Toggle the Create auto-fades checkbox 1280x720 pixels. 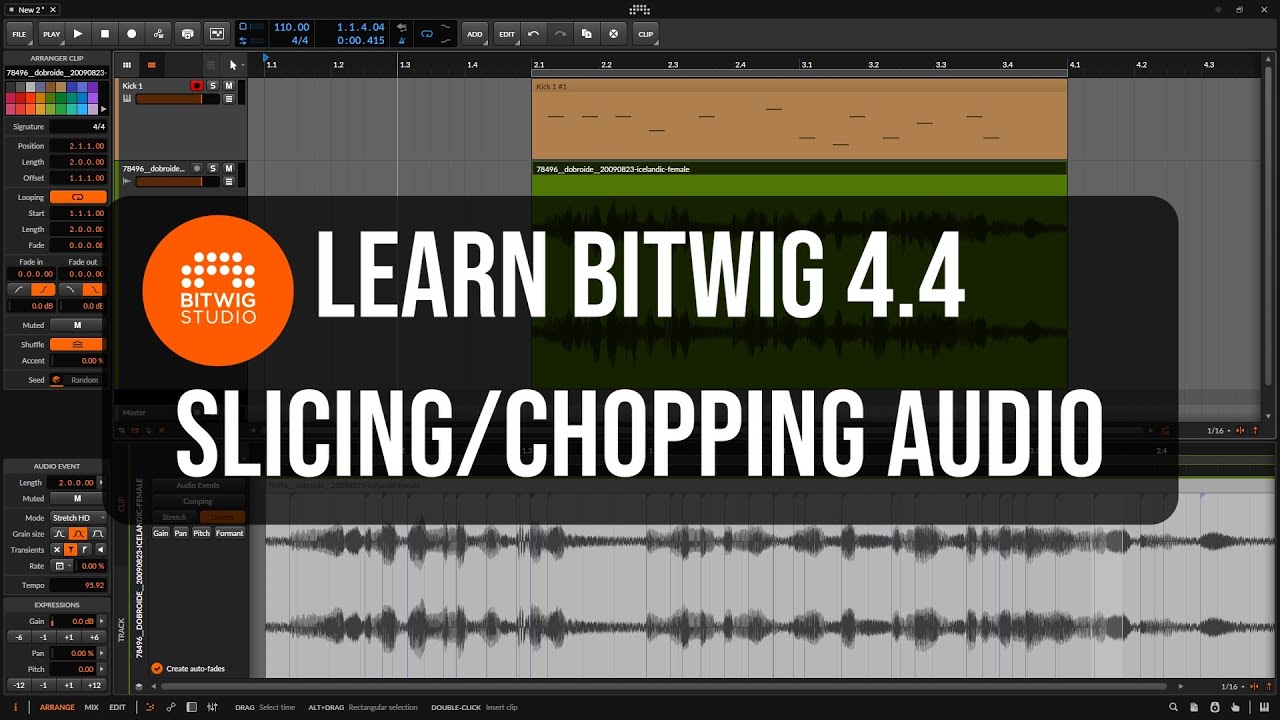coord(157,668)
